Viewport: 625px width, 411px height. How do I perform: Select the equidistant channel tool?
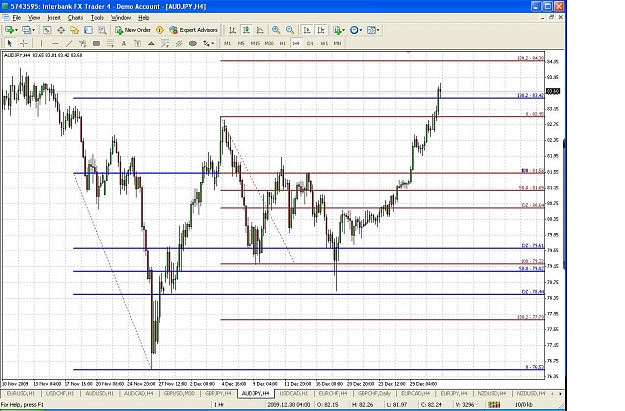coord(83,43)
